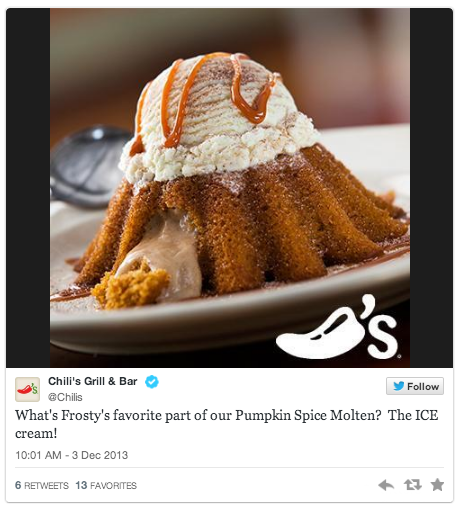View the 6 Retweets list
Screen dimensions: 461x507
pyautogui.click(x=42, y=485)
